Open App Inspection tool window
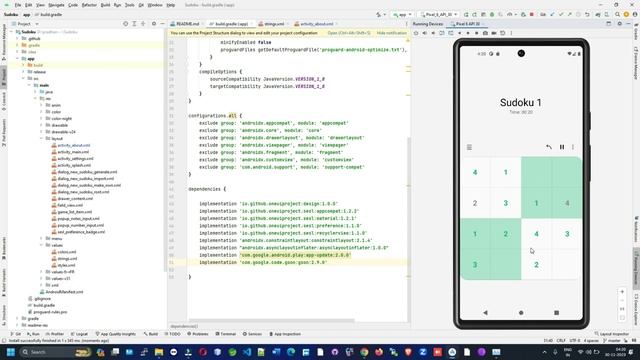This screenshot has height=360, width=640. (285, 334)
